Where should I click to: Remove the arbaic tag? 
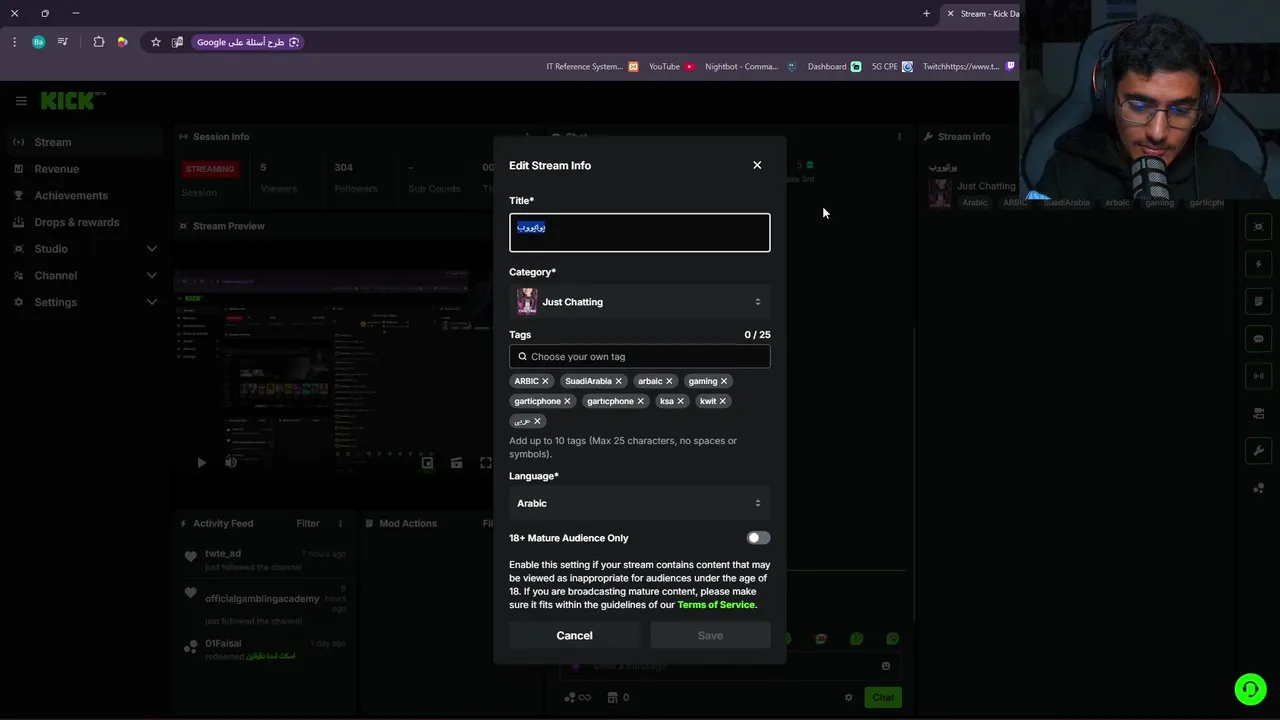pyautogui.click(x=669, y=381)
